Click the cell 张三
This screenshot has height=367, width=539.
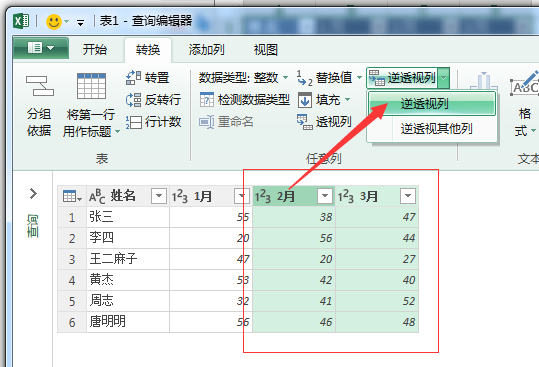pos(128,217)
